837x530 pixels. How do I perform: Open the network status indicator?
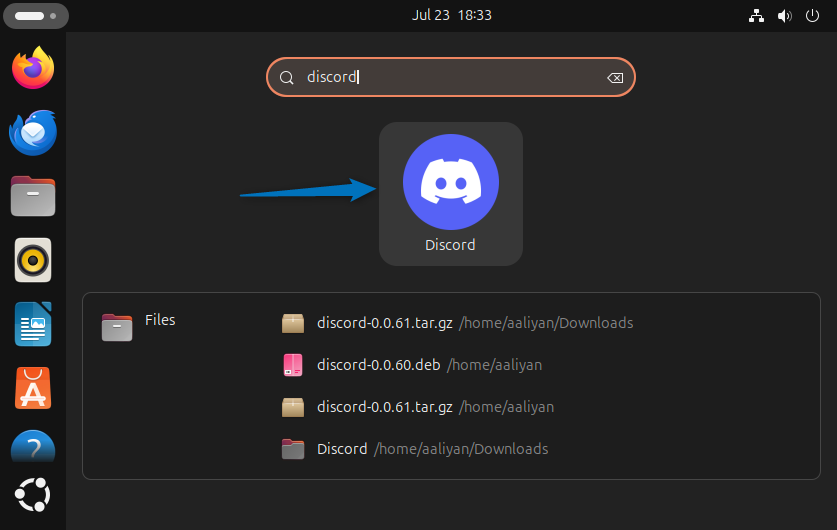(x=756, y=16)
